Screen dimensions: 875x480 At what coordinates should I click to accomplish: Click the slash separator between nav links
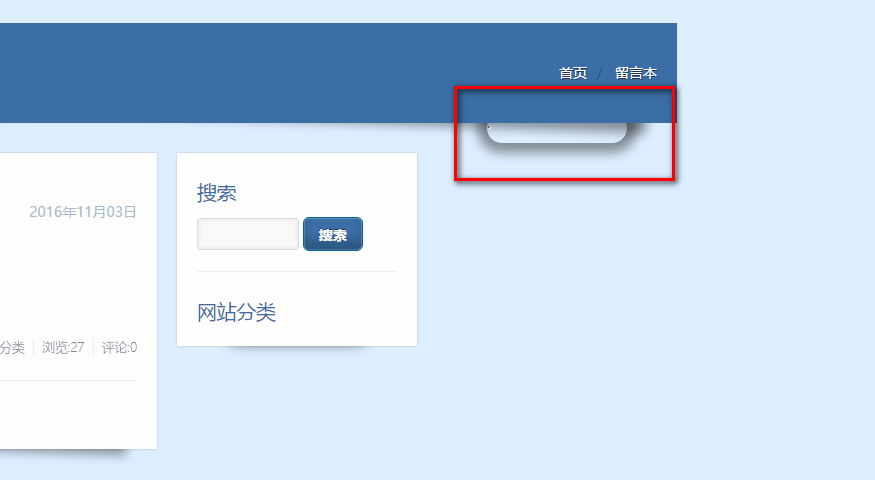tap(600, 74)
